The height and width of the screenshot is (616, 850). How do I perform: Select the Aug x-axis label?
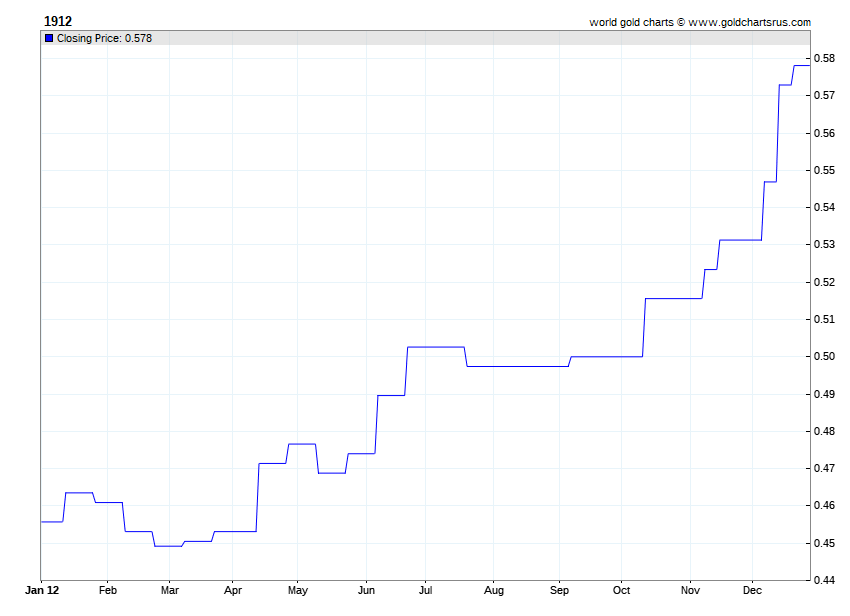[494, 591]
